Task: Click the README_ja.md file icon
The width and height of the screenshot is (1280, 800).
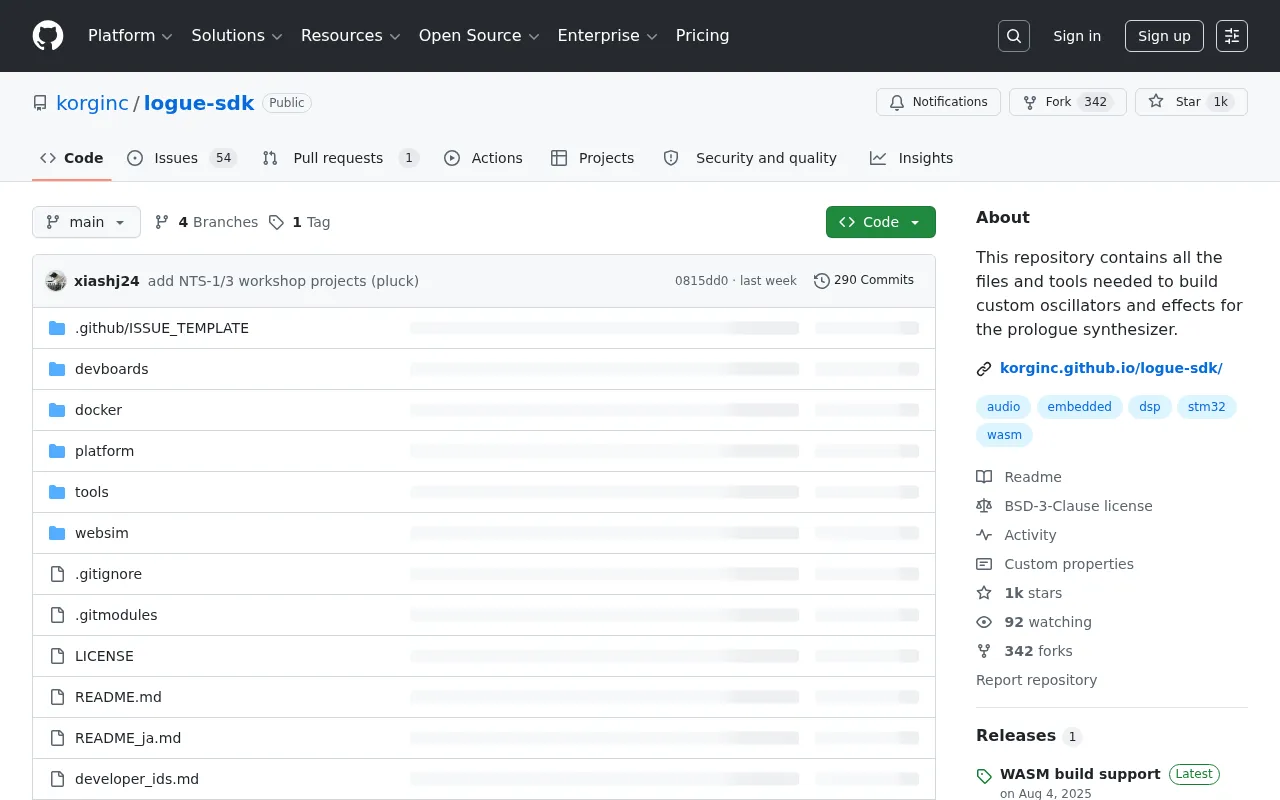Action: point(57,738)
